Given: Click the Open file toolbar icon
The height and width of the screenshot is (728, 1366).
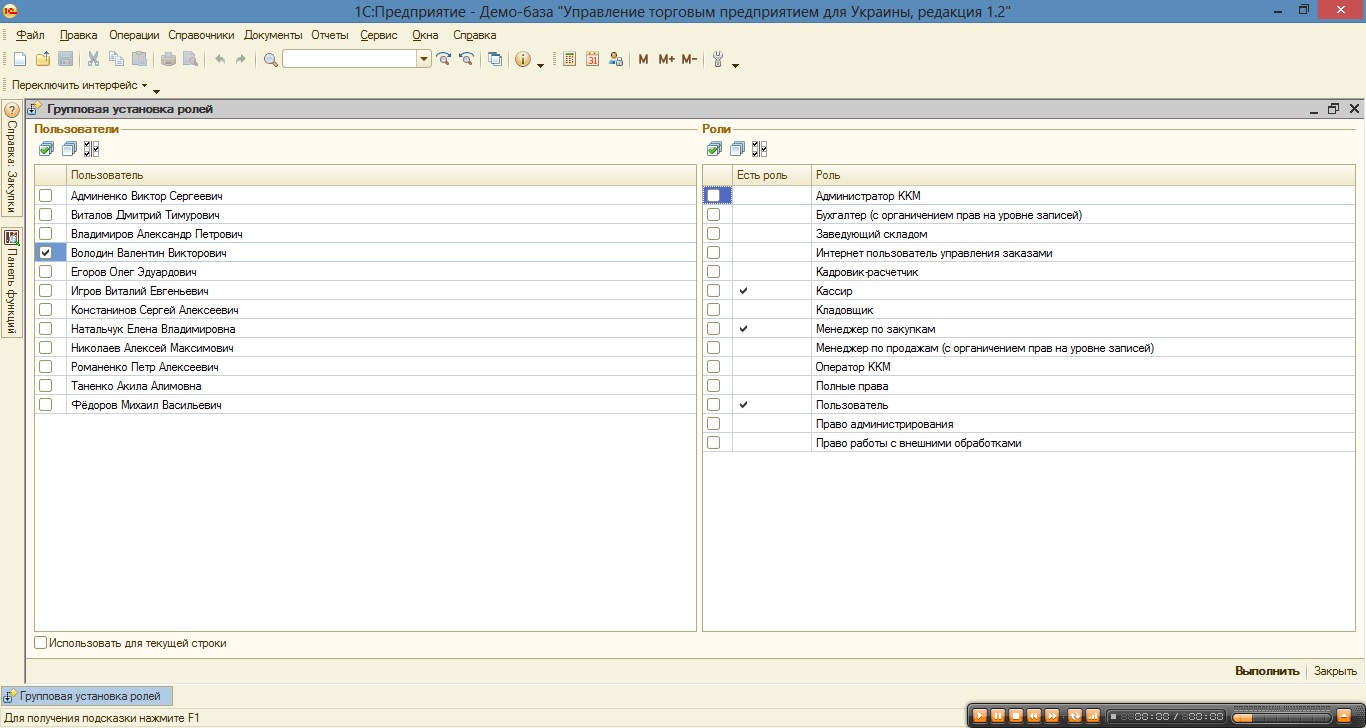Looking at the screenshot, I should tap(43, 59).
